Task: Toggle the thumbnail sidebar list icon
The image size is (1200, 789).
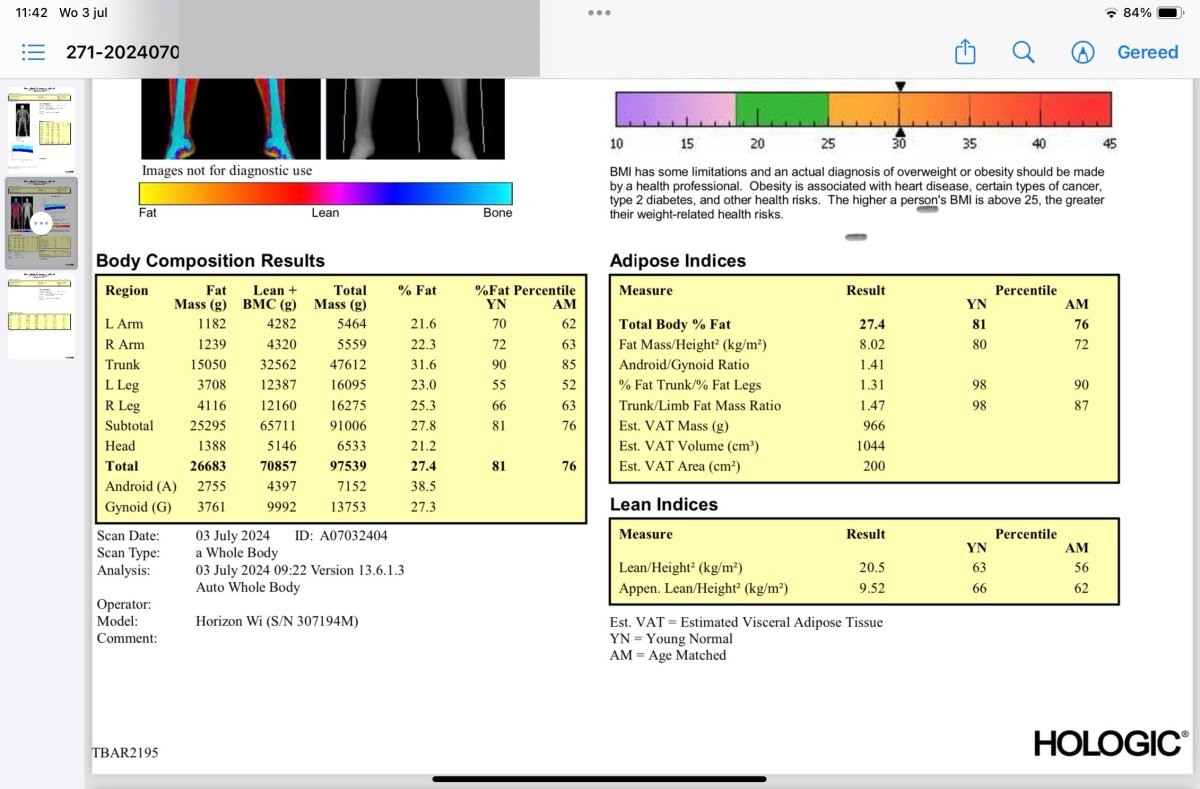Action: coord(33,52)
